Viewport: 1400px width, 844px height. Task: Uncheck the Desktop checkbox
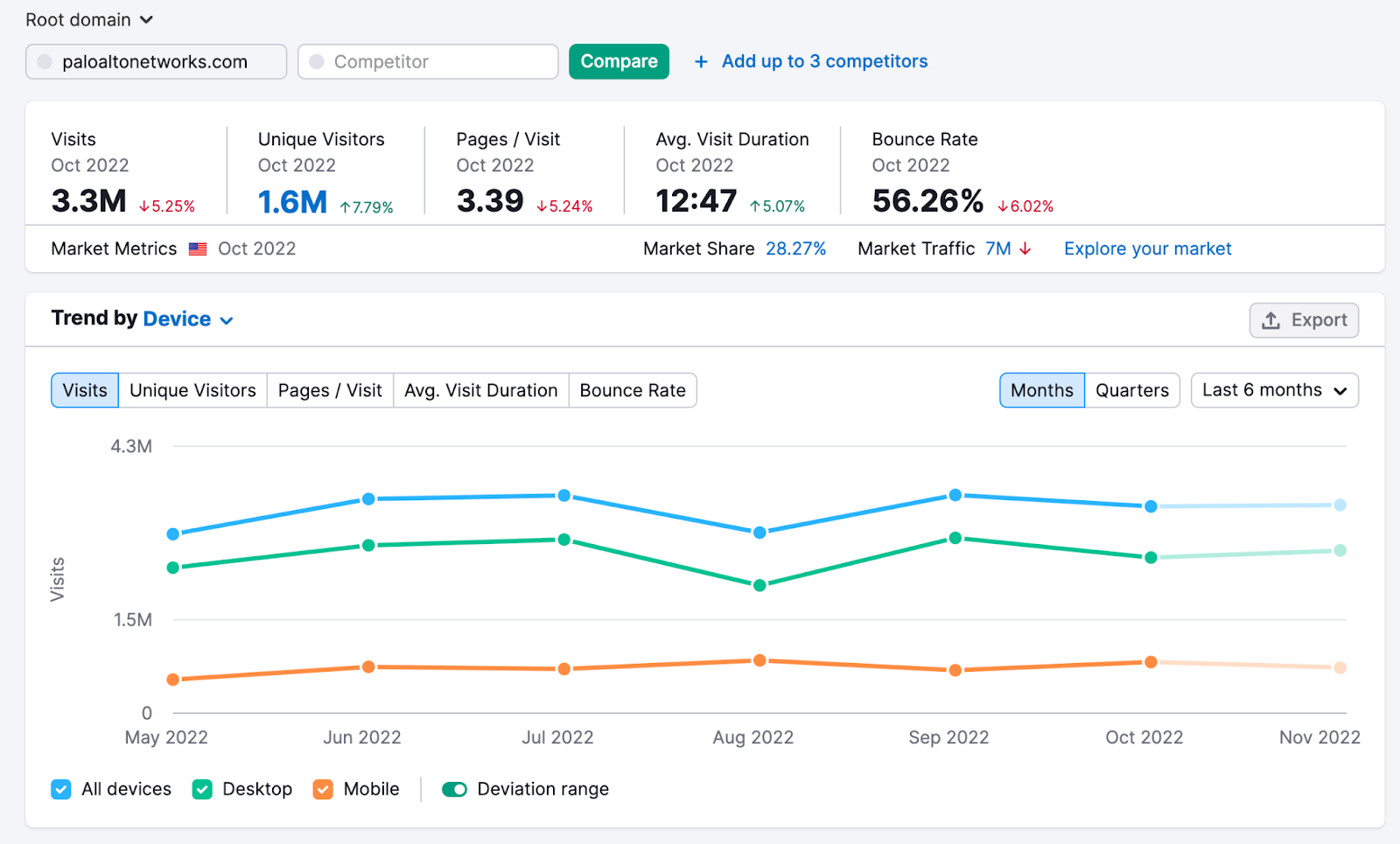(x=202, y=790)
